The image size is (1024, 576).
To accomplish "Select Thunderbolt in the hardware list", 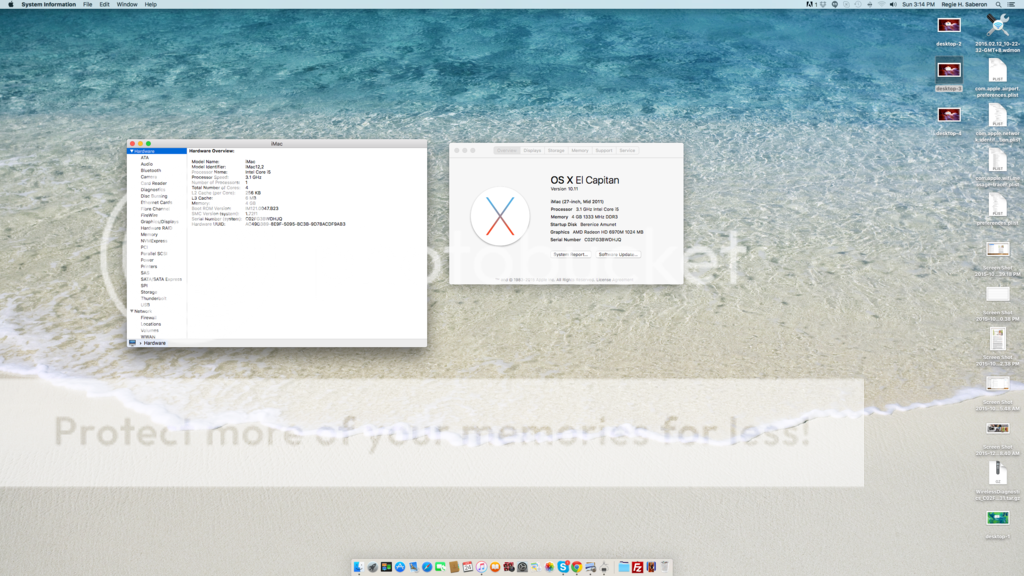I will pos(153,298).
